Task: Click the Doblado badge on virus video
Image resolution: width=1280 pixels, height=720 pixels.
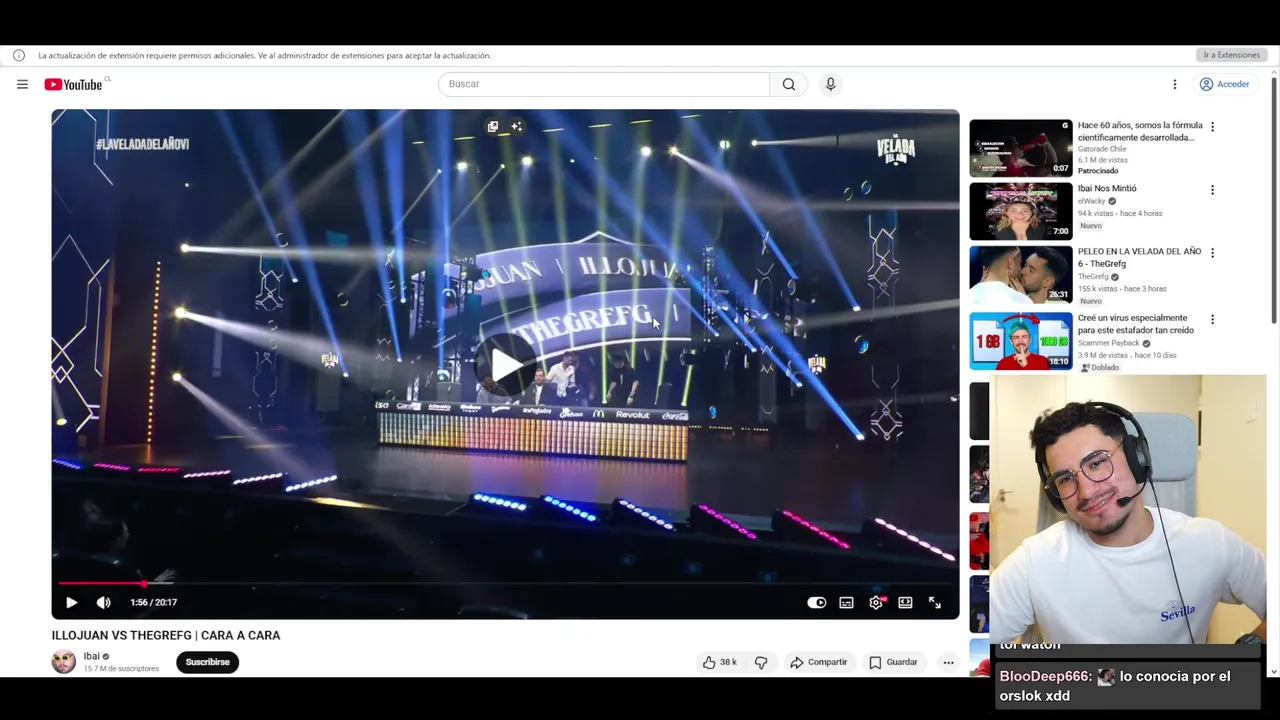Action: 1099,367
